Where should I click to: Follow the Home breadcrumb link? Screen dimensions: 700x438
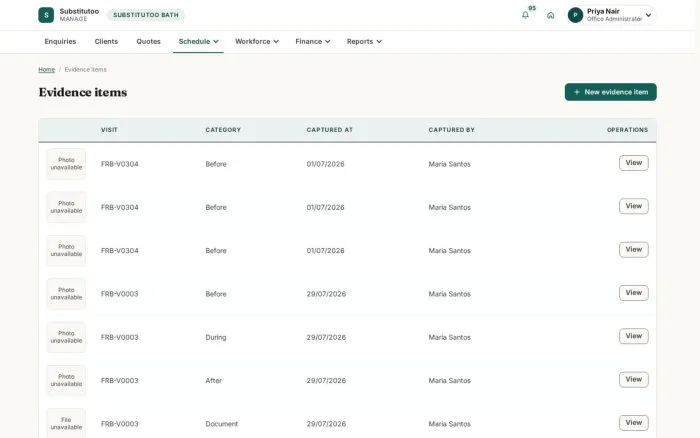pos(46,70)
